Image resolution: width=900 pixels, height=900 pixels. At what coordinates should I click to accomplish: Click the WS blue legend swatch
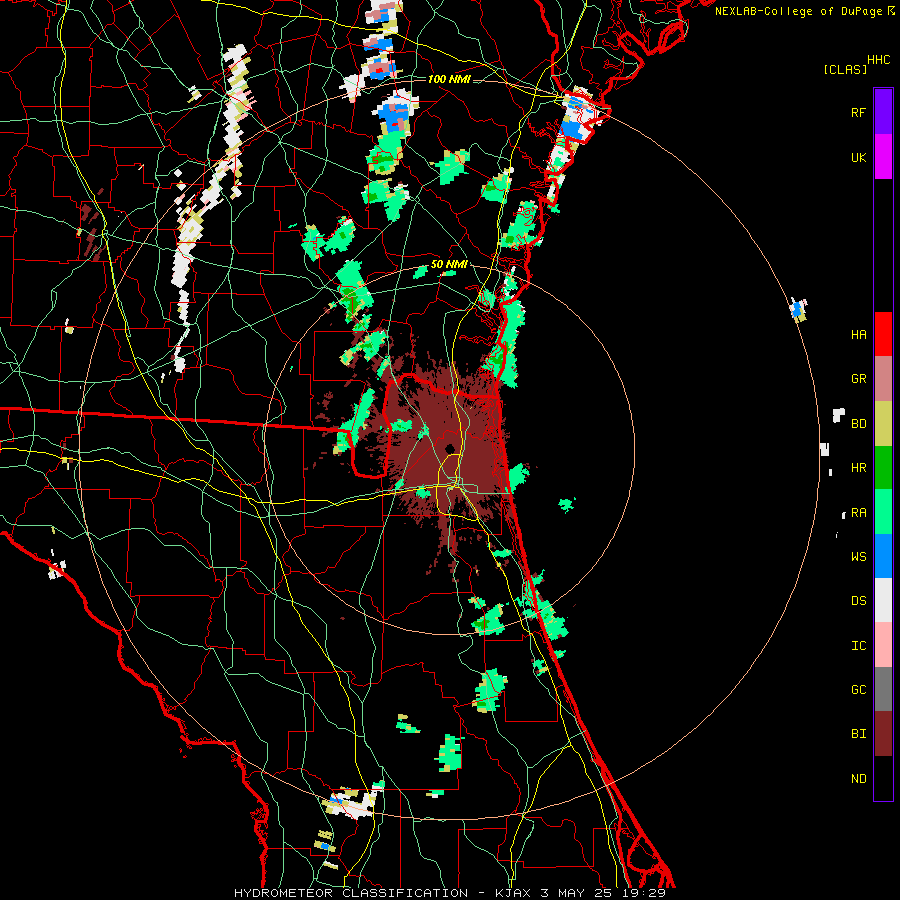[x=883, y=556]
